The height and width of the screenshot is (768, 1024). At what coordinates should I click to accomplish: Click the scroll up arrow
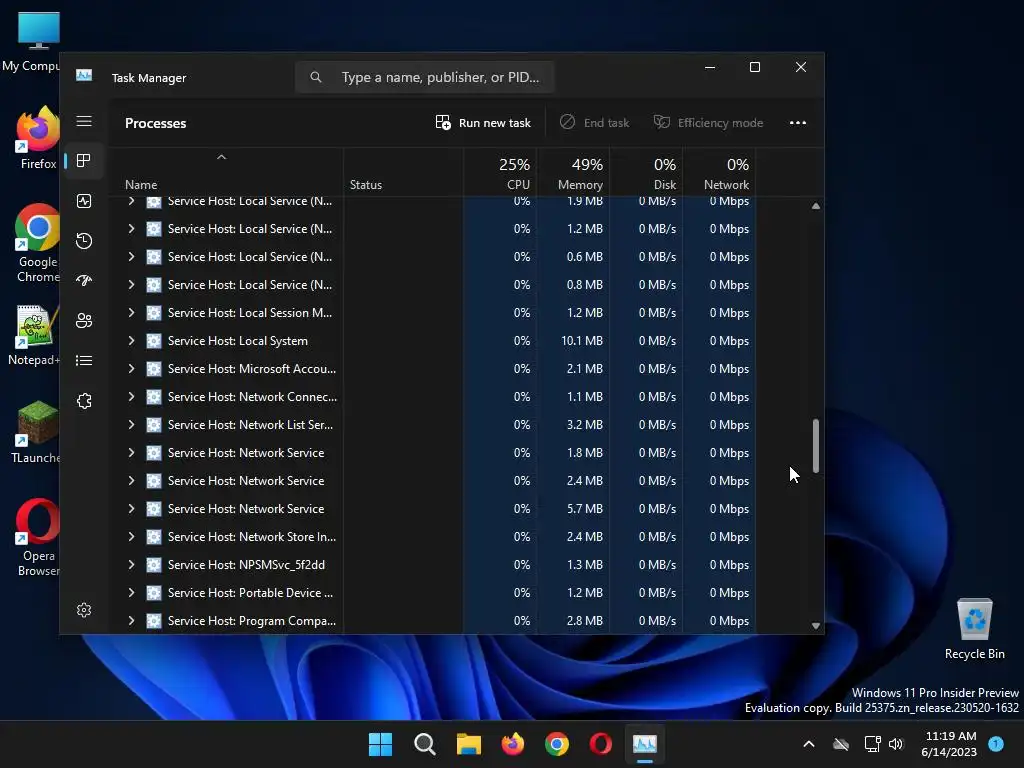pos(816,206)
